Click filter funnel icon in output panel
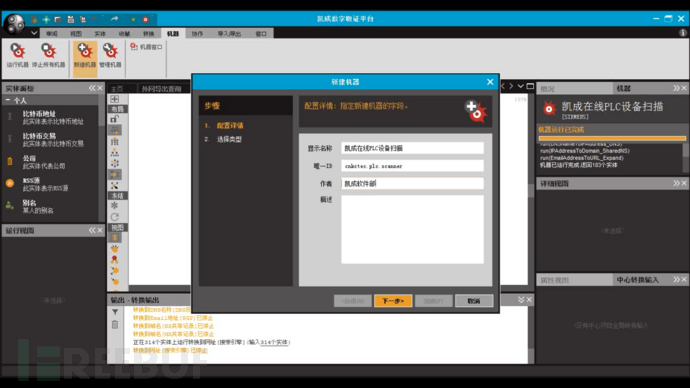Viewport: 690px width, 388px height. click(x=115, y=312)
